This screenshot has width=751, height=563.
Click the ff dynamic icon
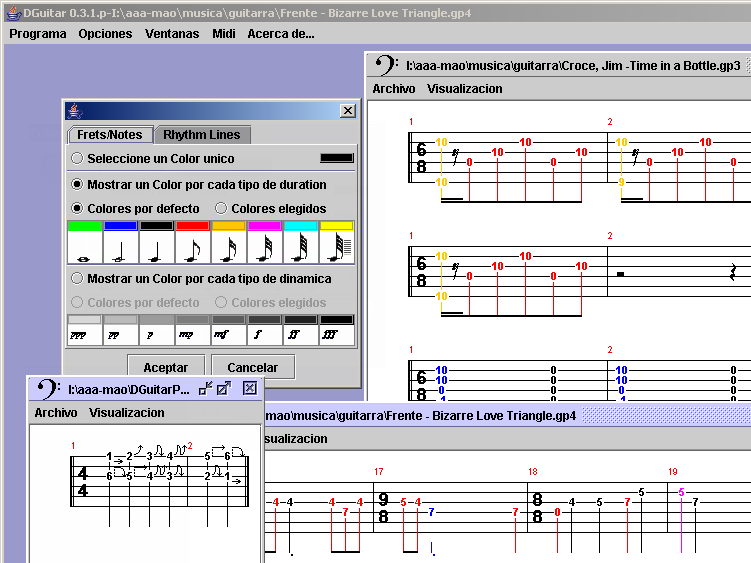pyautogui.click(x=300, y=335)
